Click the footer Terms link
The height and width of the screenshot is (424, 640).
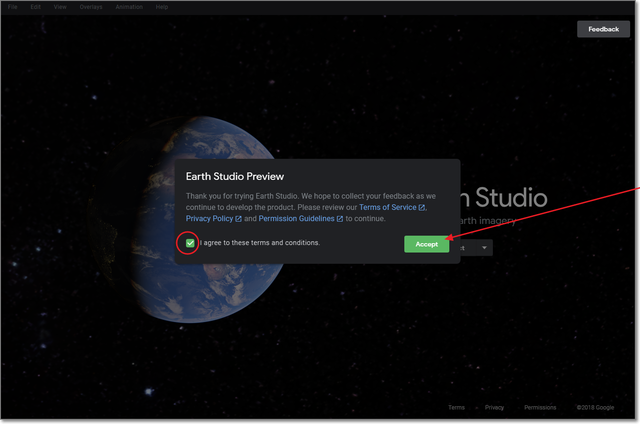point(456,408)
